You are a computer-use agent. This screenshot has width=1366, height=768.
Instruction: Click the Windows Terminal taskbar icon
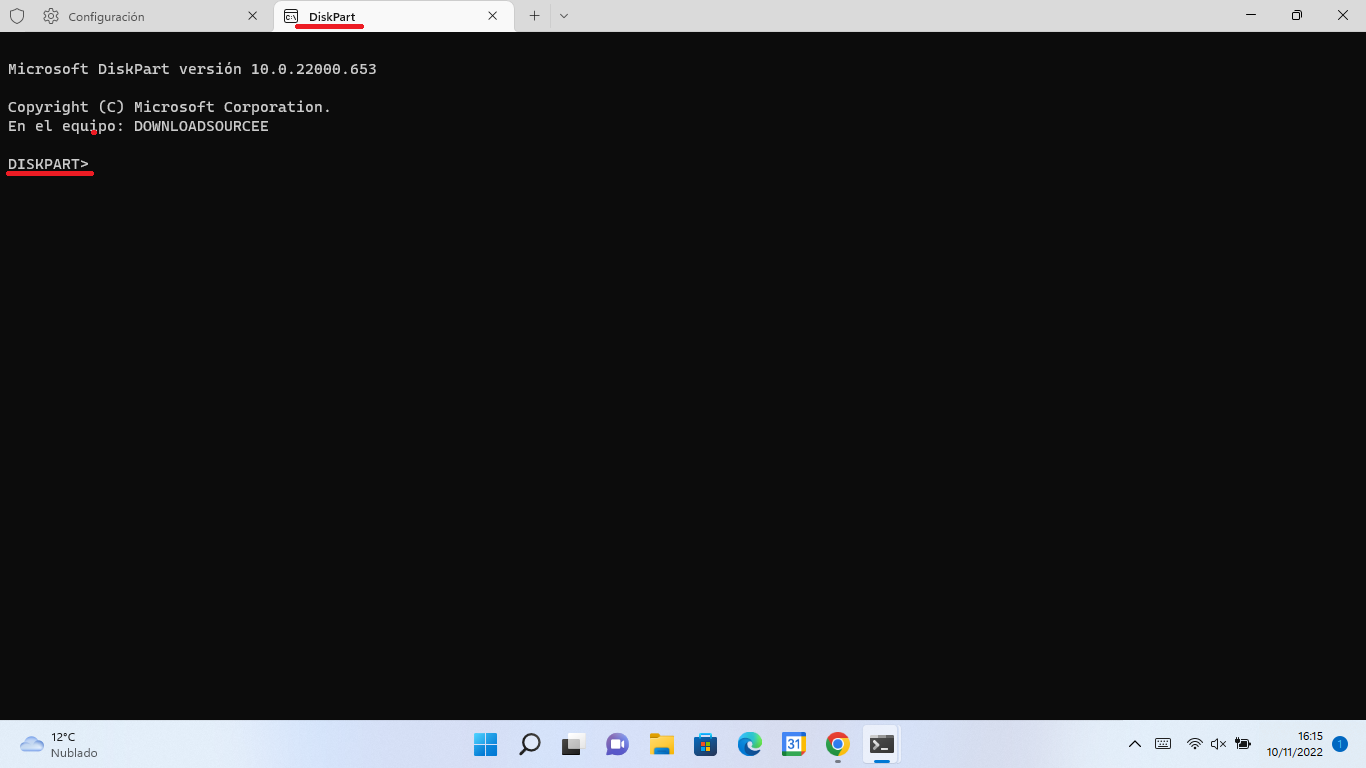pos(881,744)
